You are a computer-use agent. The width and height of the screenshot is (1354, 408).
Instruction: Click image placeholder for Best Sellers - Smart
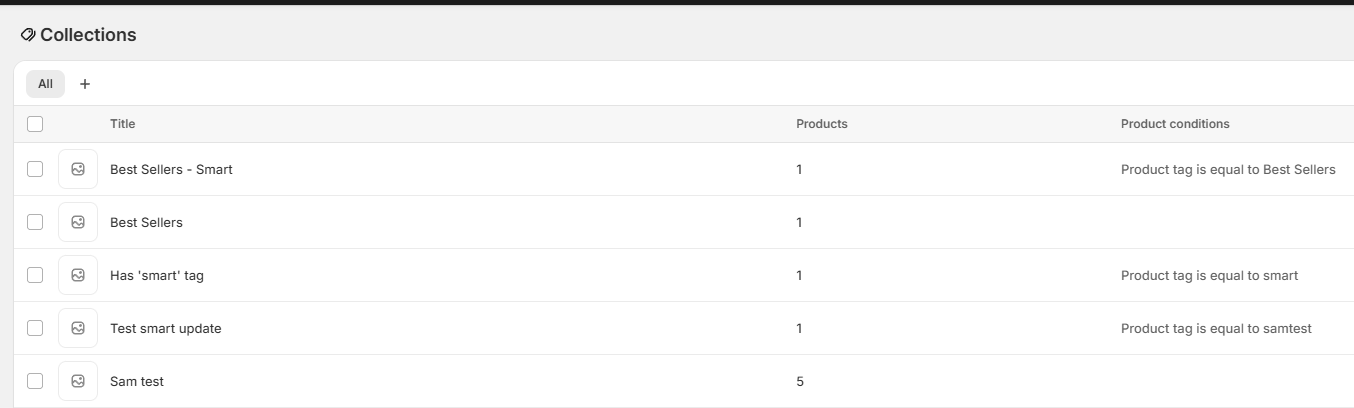[78, 170]
